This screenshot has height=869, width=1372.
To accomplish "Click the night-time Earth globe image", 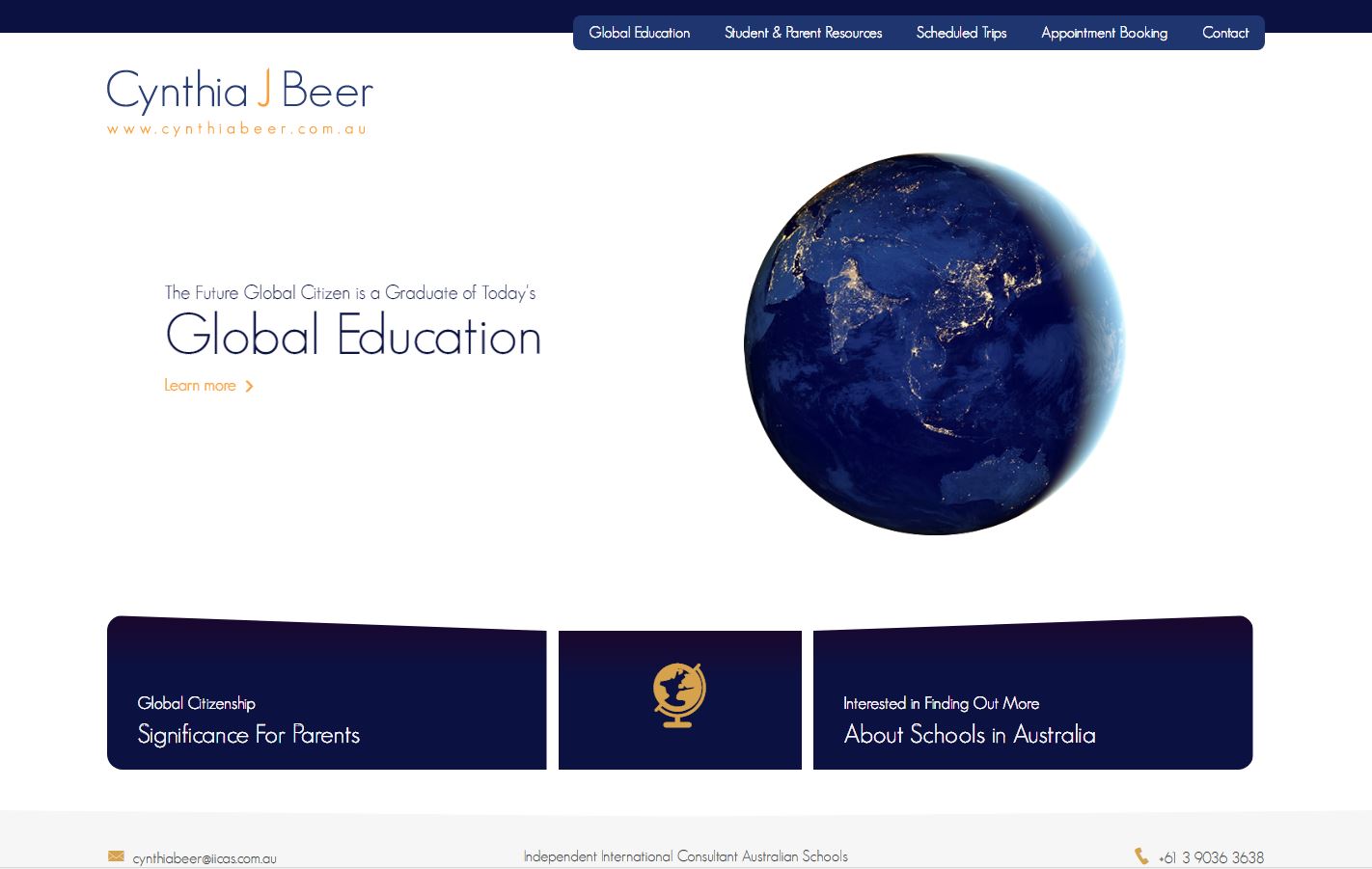I will [x=934, y=343].
